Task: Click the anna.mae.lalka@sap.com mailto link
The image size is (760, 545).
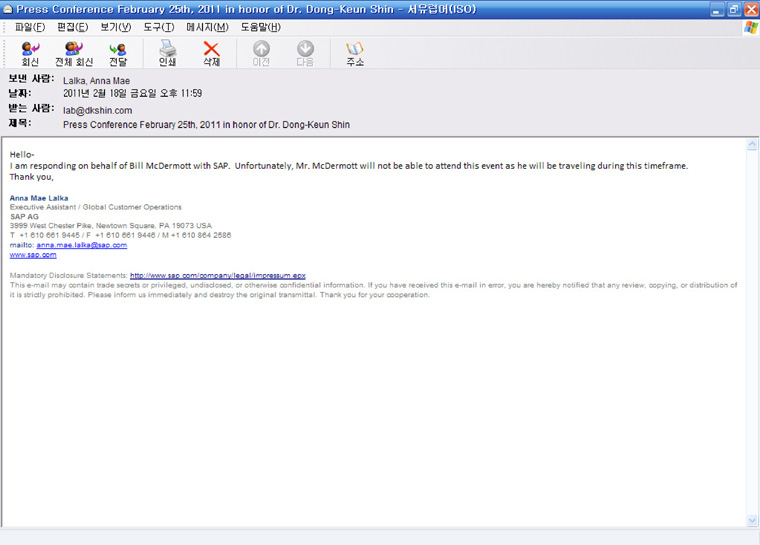Action: tap(81, 244)
